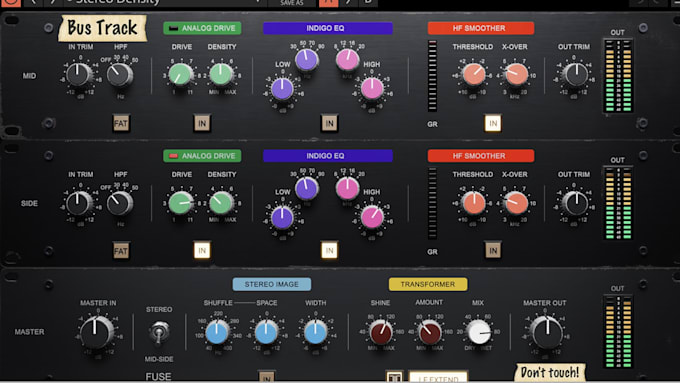Screen dimensions: 680x383
Task: Click the Side OUT TRIM knob
Action: tap(575, 203)
